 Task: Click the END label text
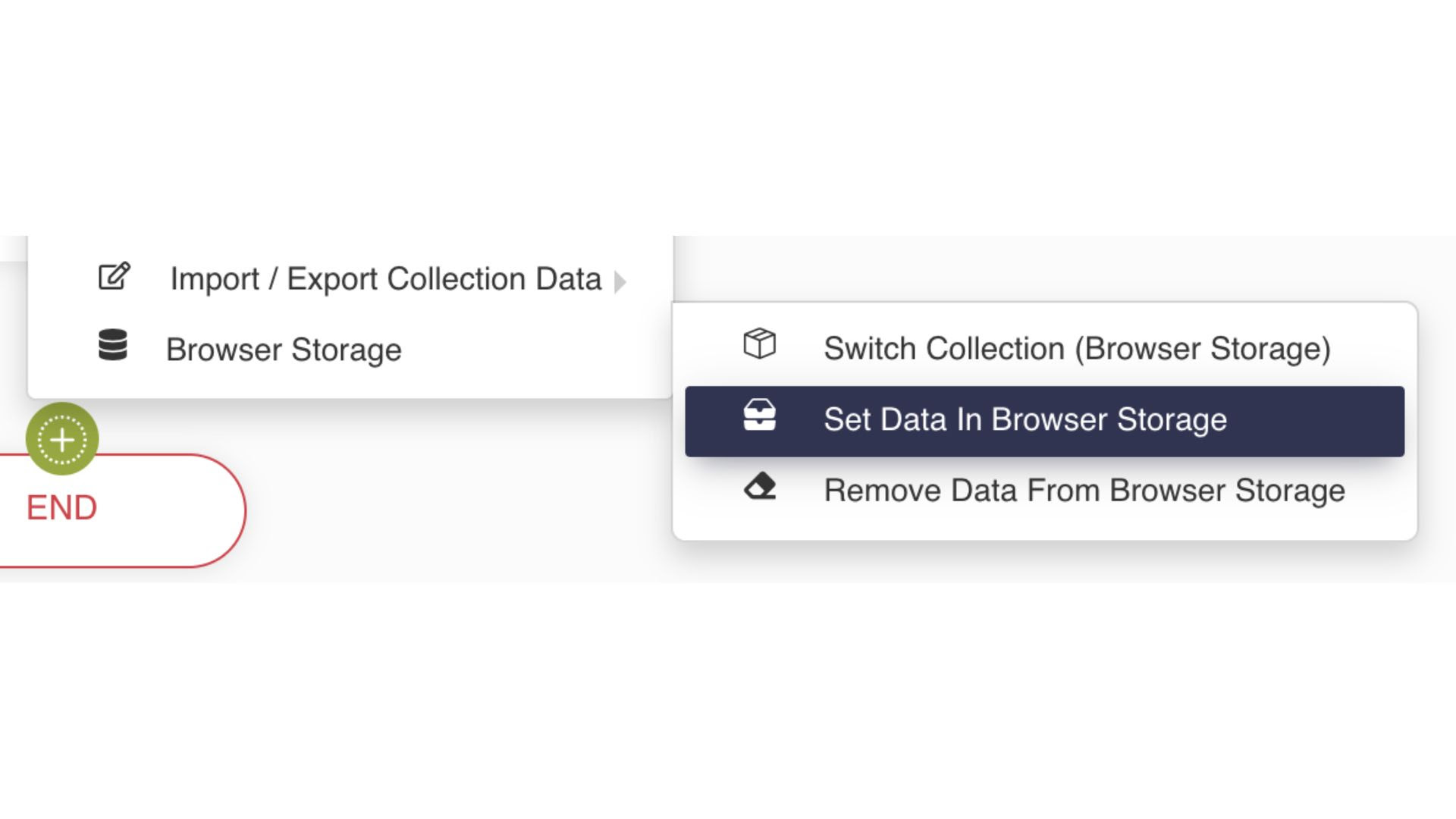click(62, 508)
